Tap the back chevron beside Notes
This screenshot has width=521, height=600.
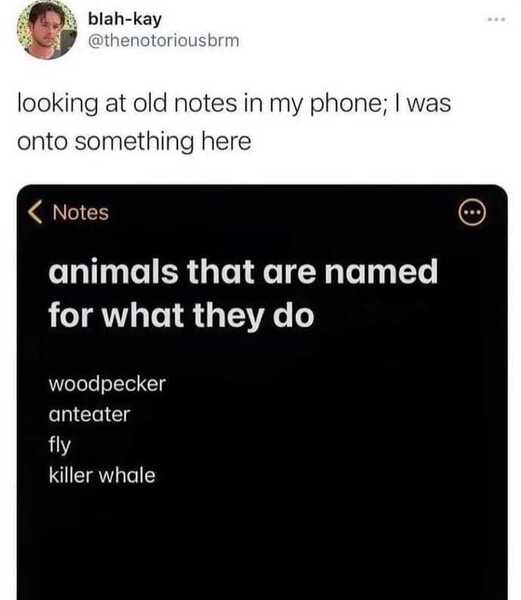(35, 212)
